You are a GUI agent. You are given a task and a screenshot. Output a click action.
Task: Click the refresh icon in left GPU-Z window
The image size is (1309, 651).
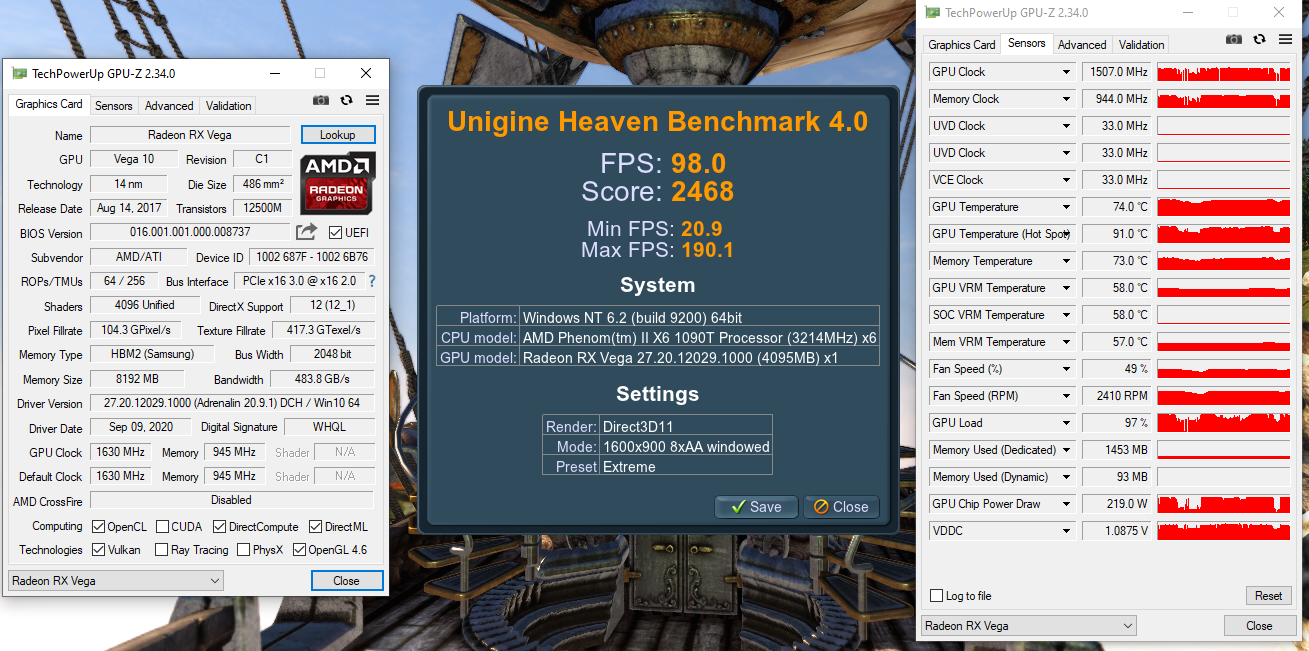[x=346, y=100]
